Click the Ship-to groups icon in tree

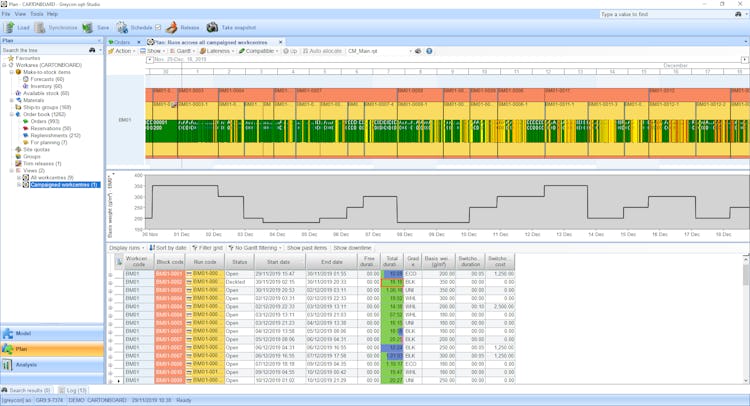coord(18,107)
